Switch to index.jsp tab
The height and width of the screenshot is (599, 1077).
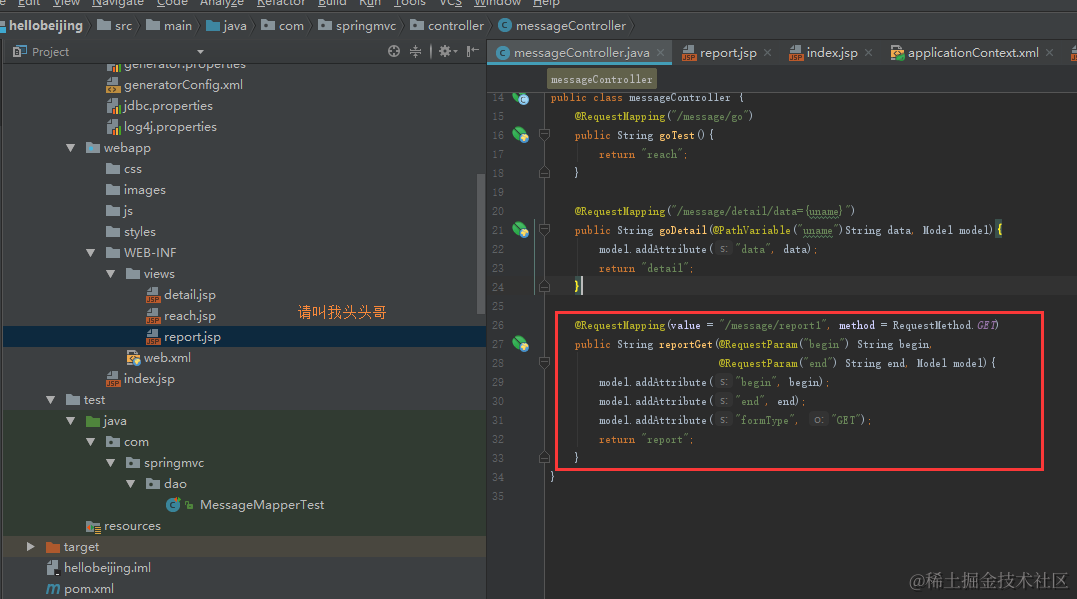pos(832,53)
